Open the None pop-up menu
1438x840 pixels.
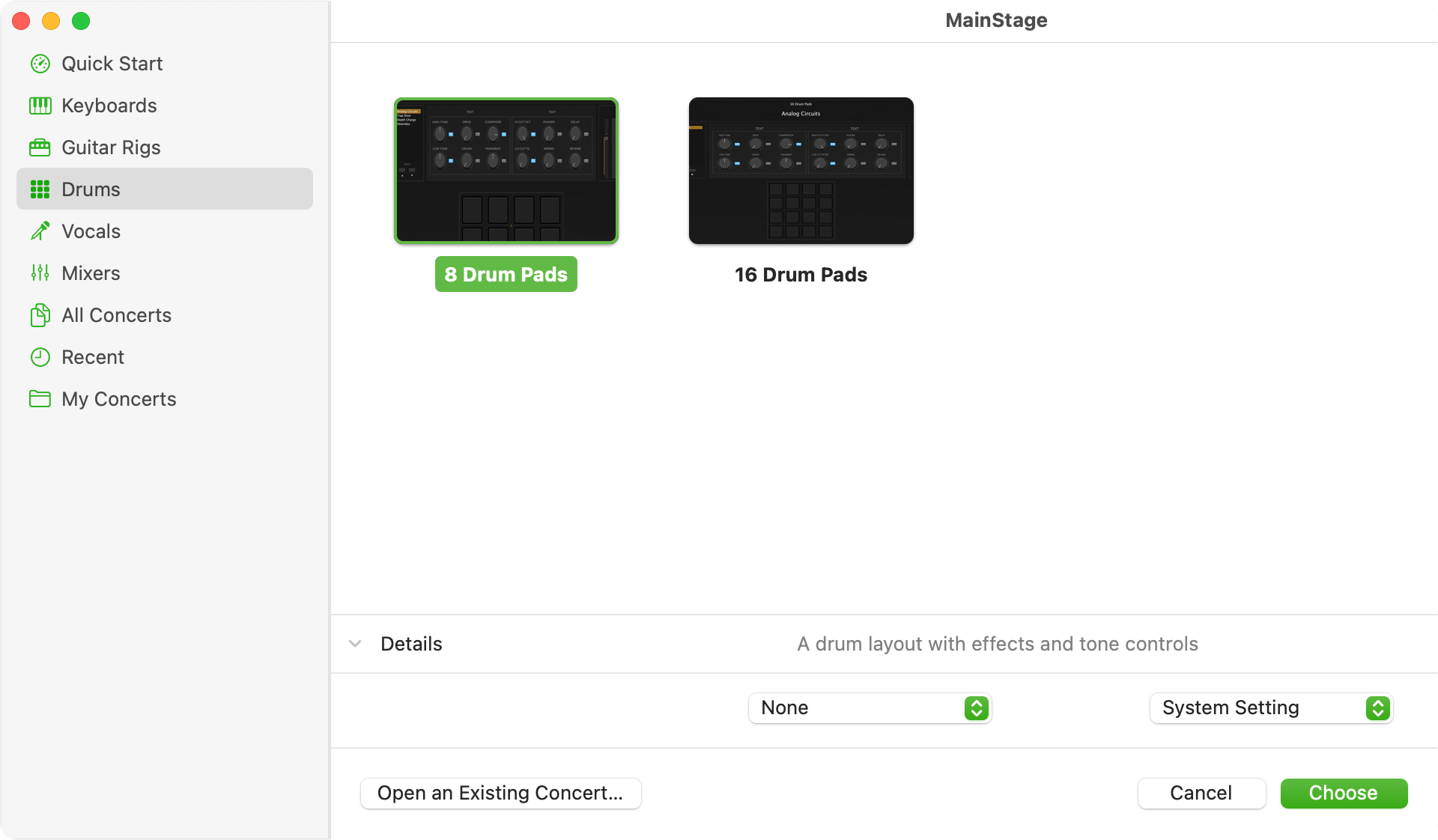pos(870,708)
